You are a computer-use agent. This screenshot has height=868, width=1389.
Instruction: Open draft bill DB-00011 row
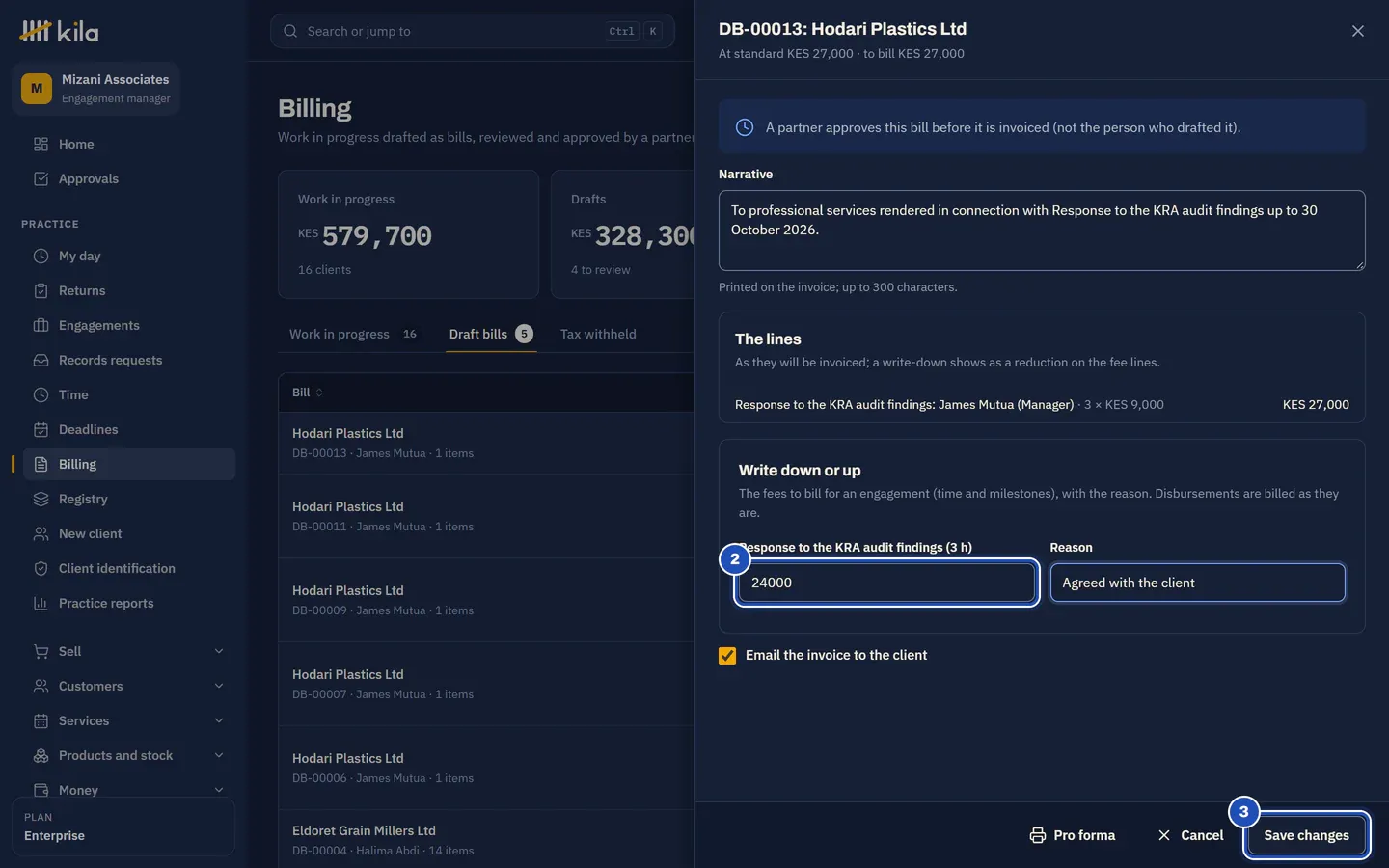point(486,516)
